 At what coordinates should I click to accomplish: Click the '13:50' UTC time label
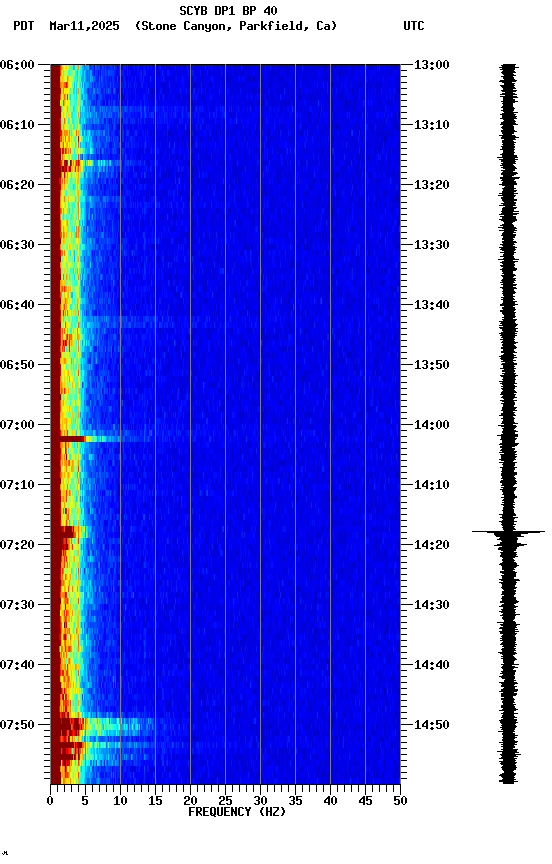click(x=432, y=365)
